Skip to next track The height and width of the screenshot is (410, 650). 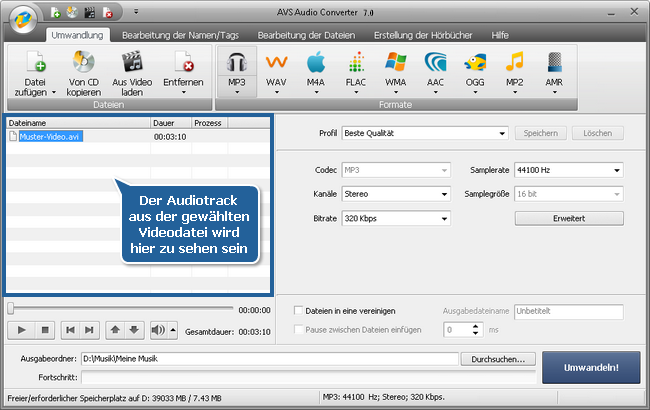(90, 330)
